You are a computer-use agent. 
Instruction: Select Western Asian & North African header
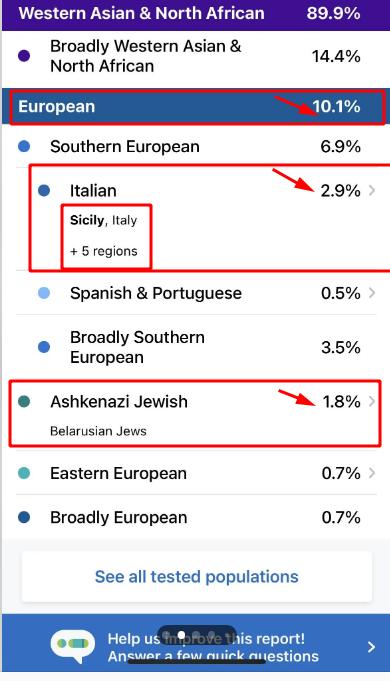click(x=196, y=13)
